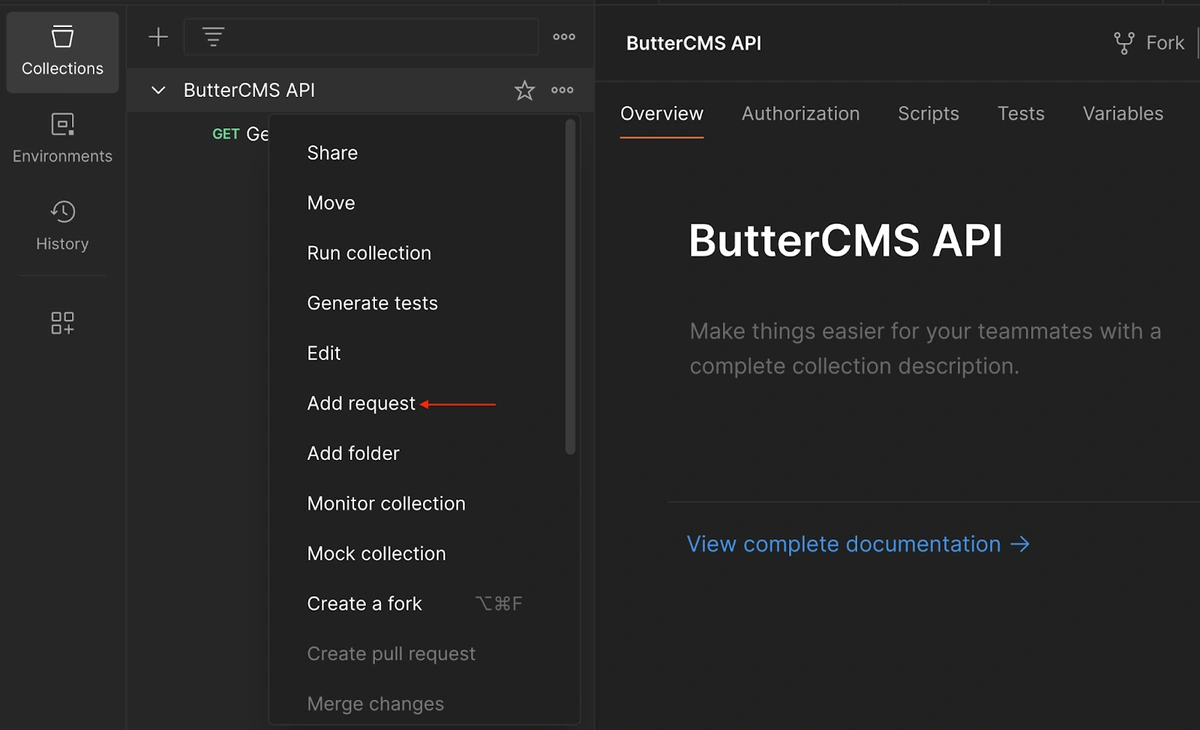Open the Environments sidebar tab

tap(62, 139)
